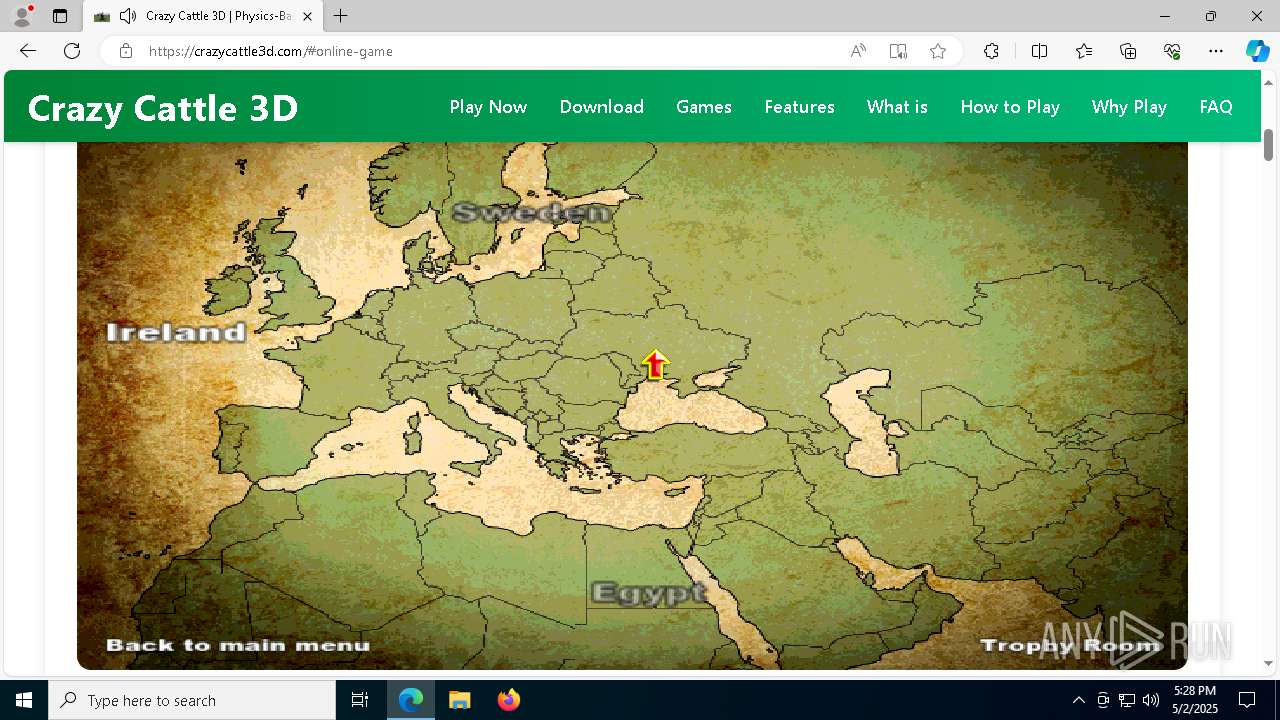The image size is (1280, 720).
Task: Close the Crazy Cattle 3D tab
Action: click(x=307, y=16)
